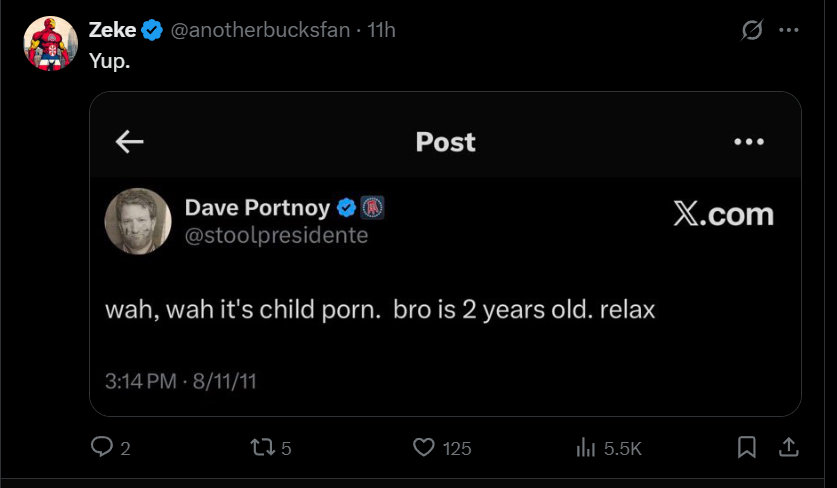Click the blue verified badge beside Dave Portnoy
Viewport: 837px width, 488px height.
click(x=347, y=208)
